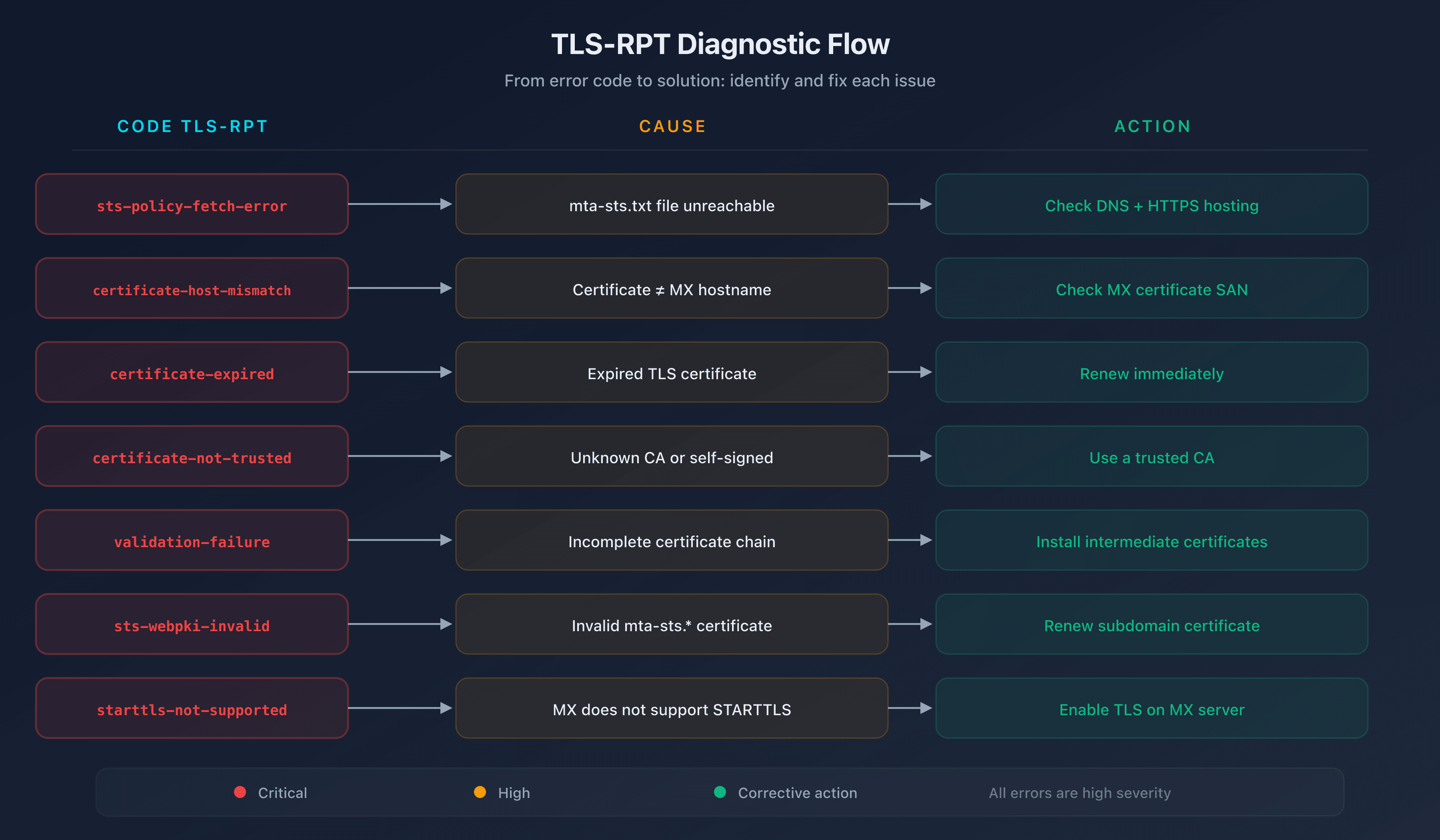Select the certificate-expired code box
The image size is (1440, 840).
coord(192,372)
